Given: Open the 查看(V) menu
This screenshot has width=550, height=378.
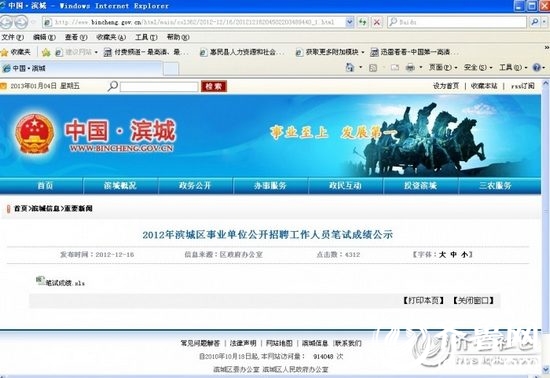Looking at the screenshot, I should [x=76, y=37].
